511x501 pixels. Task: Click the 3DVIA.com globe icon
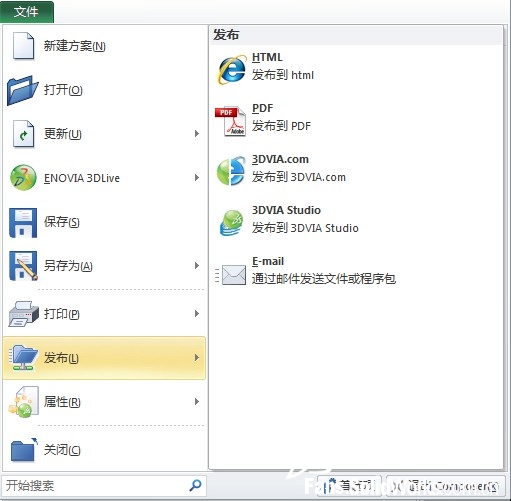pyautogui.click(x=231, y=171)
